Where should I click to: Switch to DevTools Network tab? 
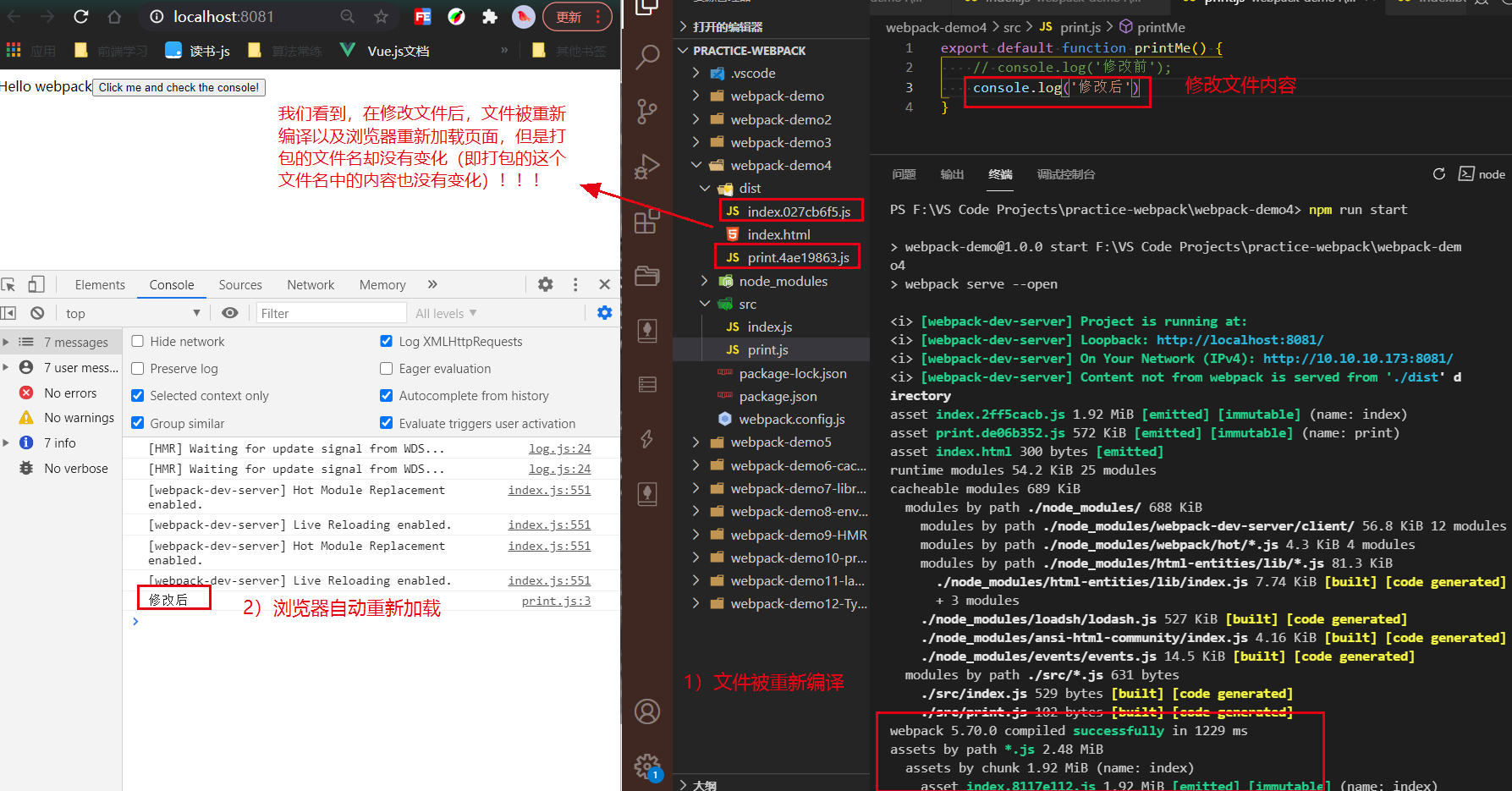311,285
